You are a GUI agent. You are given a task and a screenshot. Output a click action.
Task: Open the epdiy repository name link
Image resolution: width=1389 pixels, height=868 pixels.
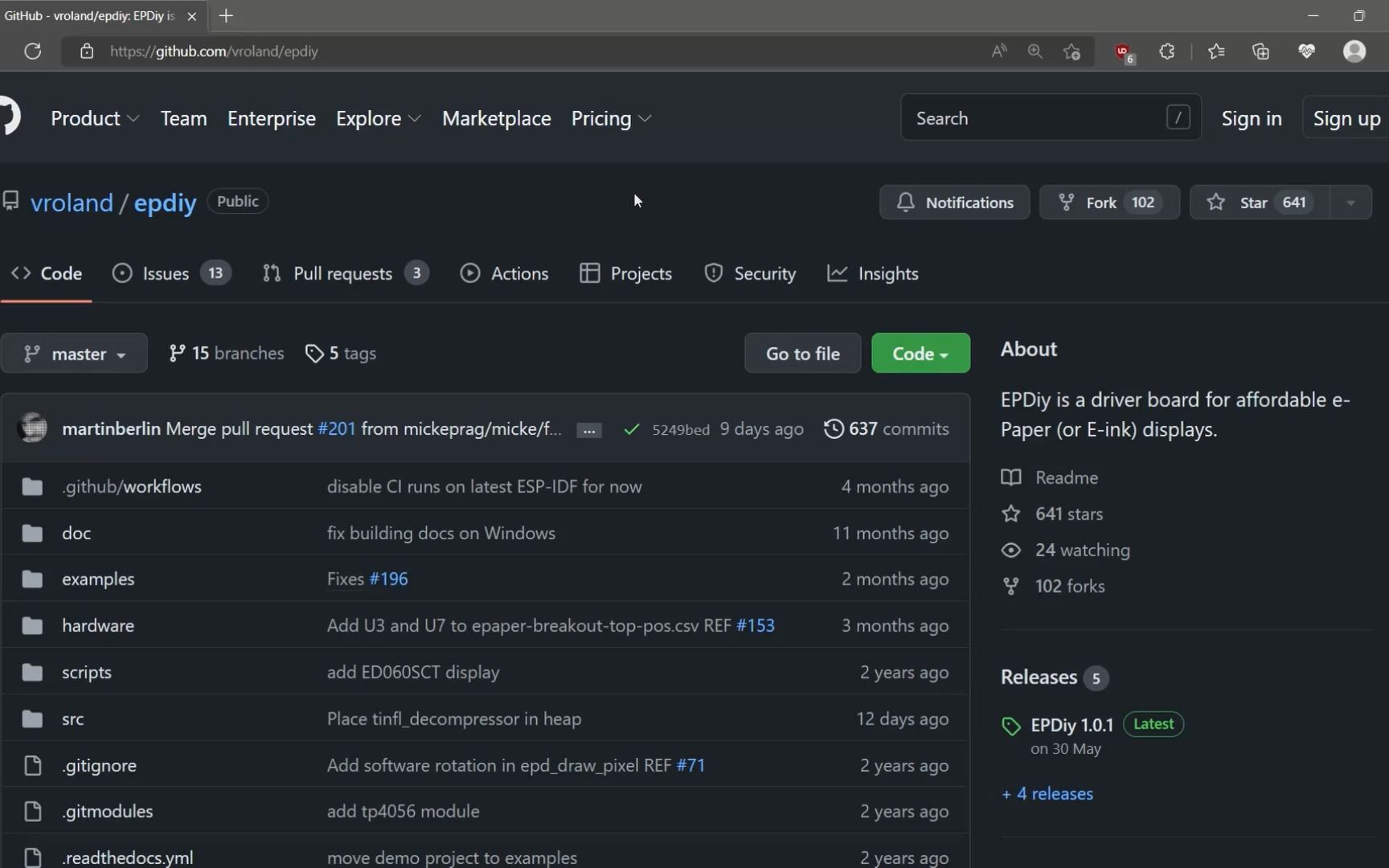tap(165, 203)
